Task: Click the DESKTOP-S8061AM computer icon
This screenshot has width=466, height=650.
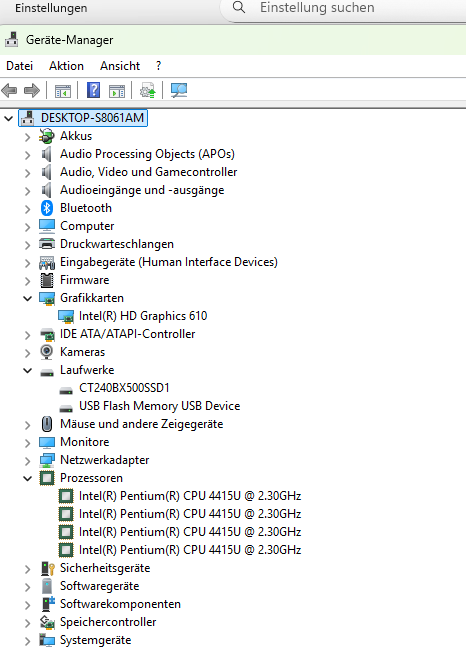Action: pyautogui.click(x=28, y=118)
